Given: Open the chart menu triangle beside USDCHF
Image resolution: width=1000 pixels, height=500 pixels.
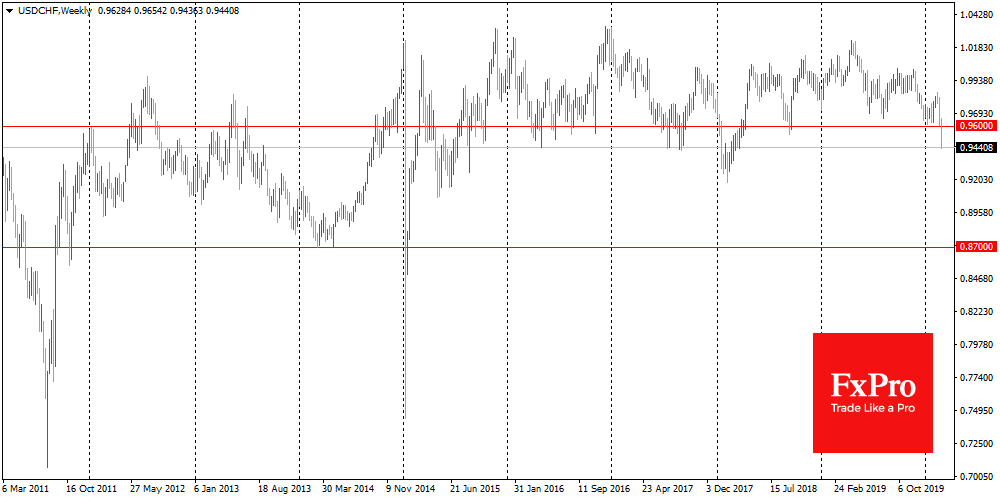Looking at the screenshot, I should (9, 8).
